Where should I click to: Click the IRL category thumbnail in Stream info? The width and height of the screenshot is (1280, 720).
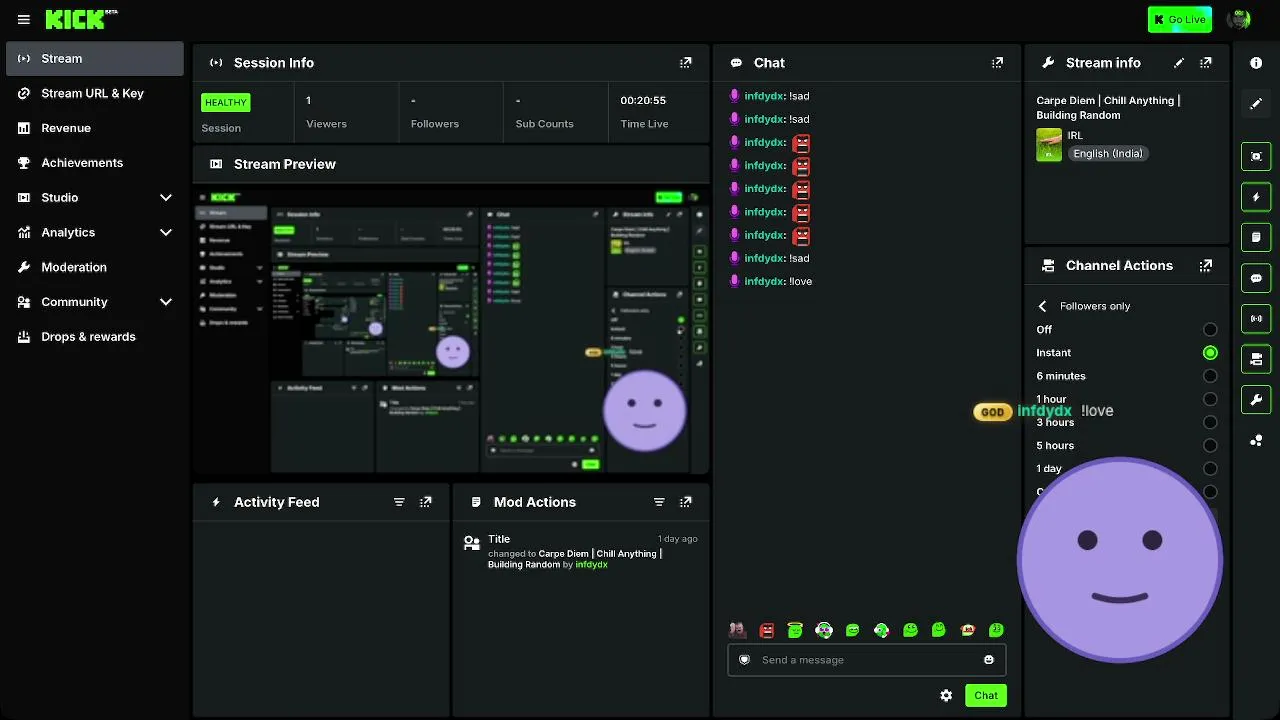1049,145
